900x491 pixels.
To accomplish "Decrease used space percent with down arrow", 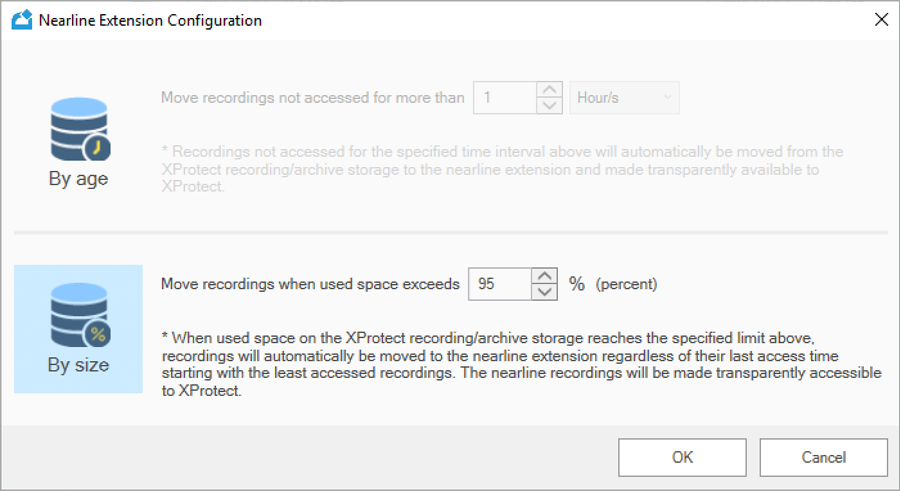I will (x=544, y=292).
